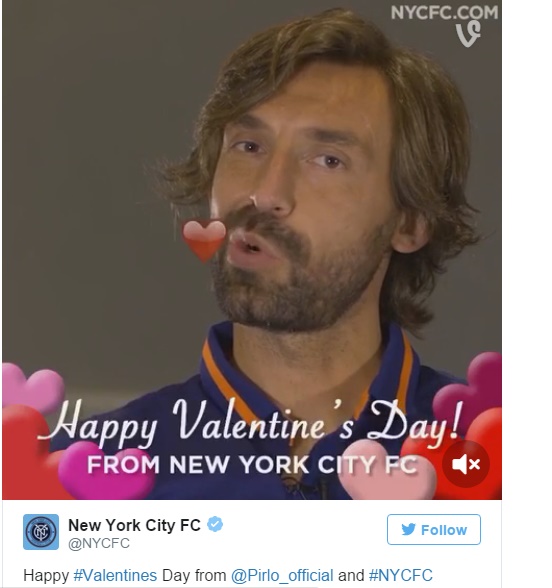Open the New York City FC profile name
Screen dimensions: 552x588
pos(134,525)
